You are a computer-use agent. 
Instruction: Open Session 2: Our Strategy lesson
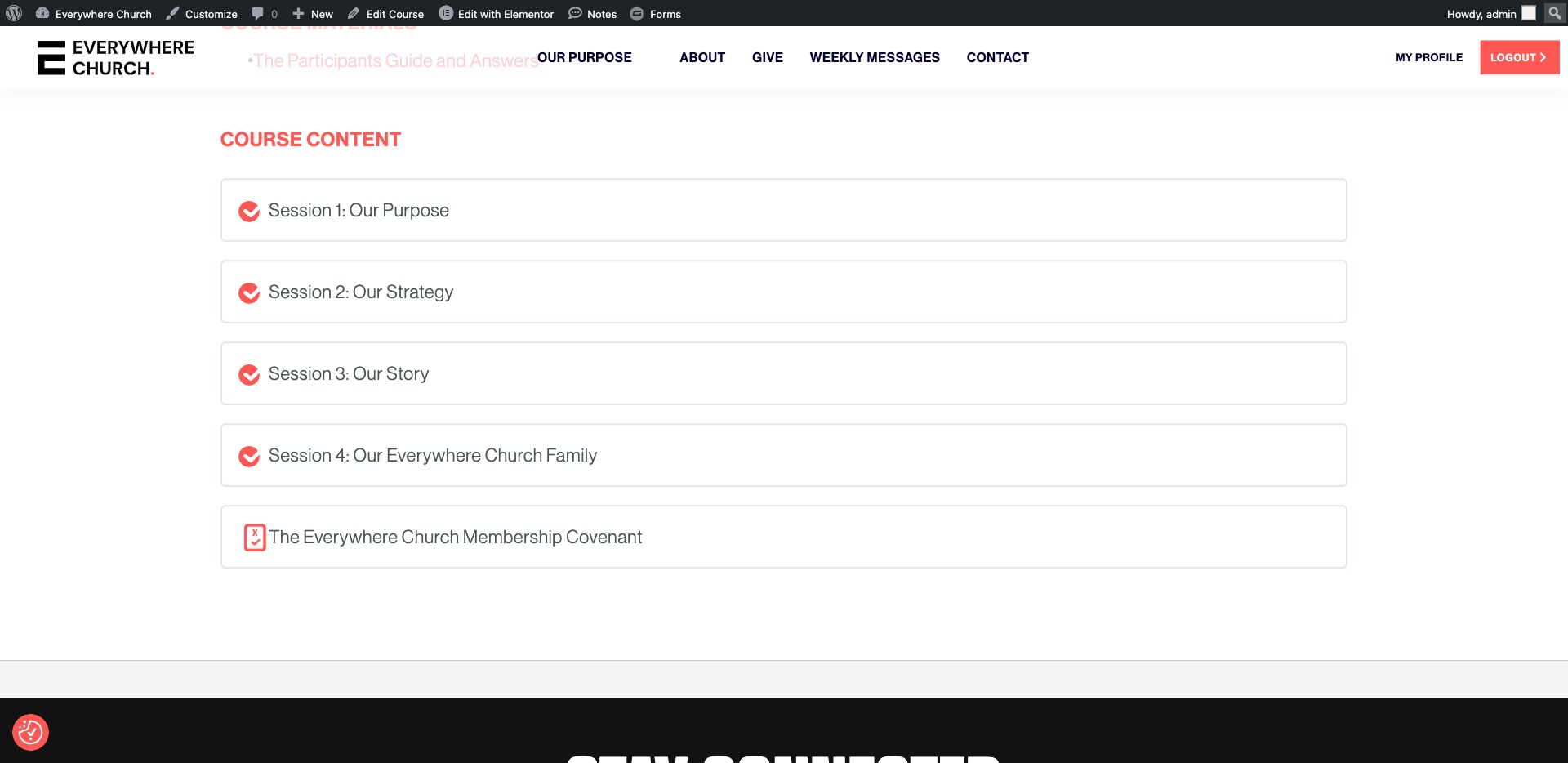pos(783,292)
